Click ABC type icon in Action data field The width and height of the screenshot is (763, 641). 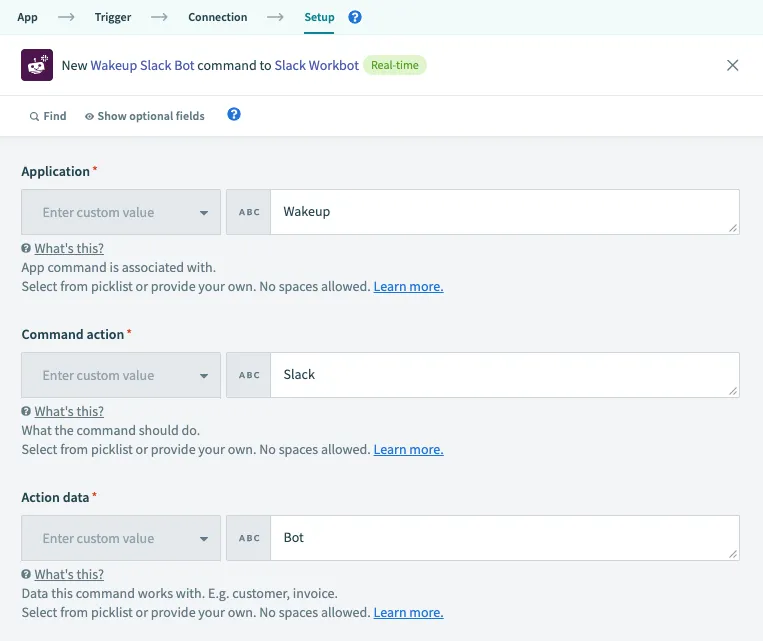tap(249, 538)
